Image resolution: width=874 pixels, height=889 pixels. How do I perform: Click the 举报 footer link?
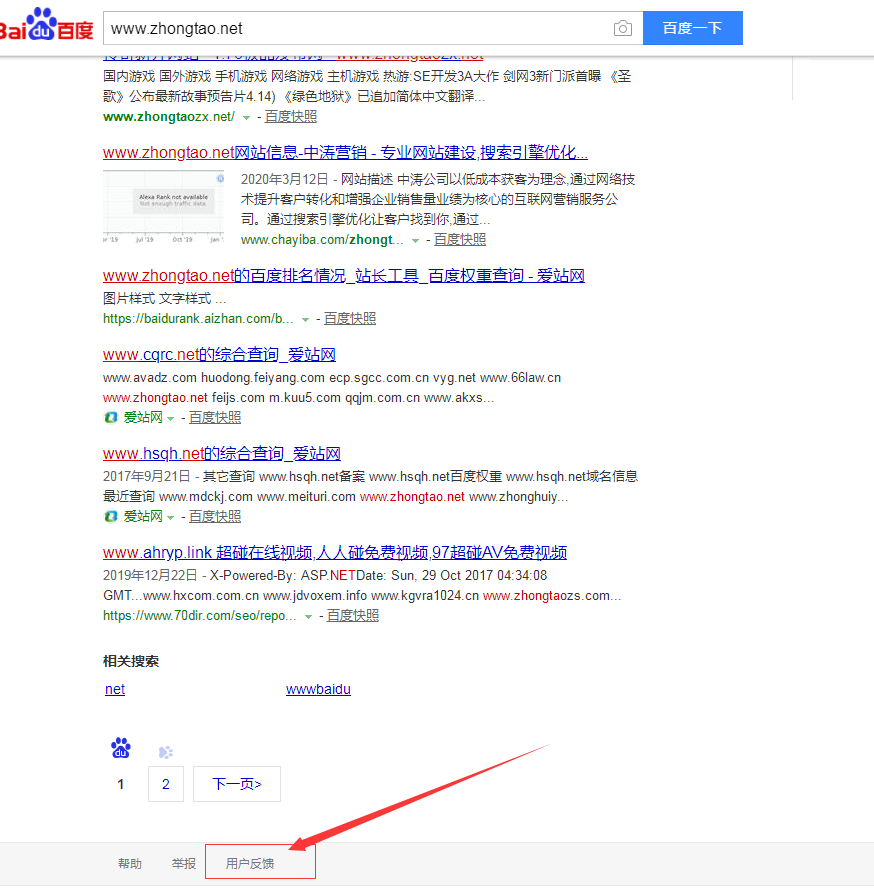click(184, 864)
